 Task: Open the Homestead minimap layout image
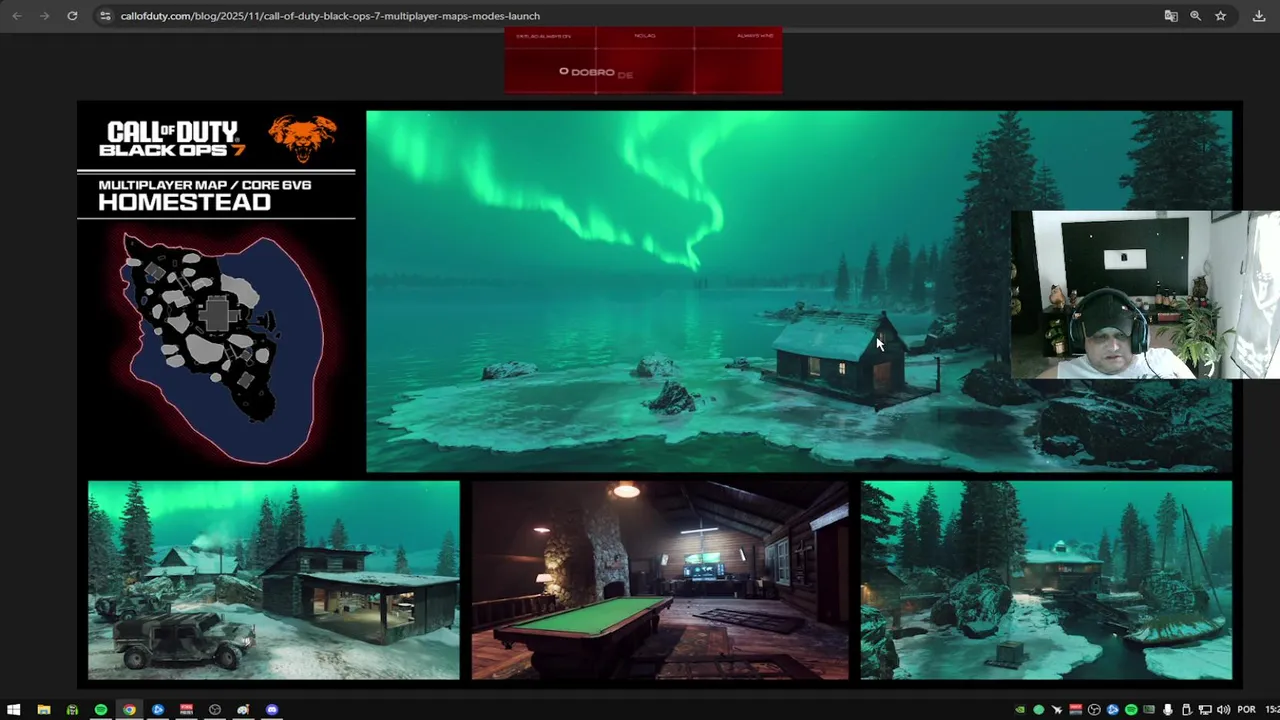(221, 347)
